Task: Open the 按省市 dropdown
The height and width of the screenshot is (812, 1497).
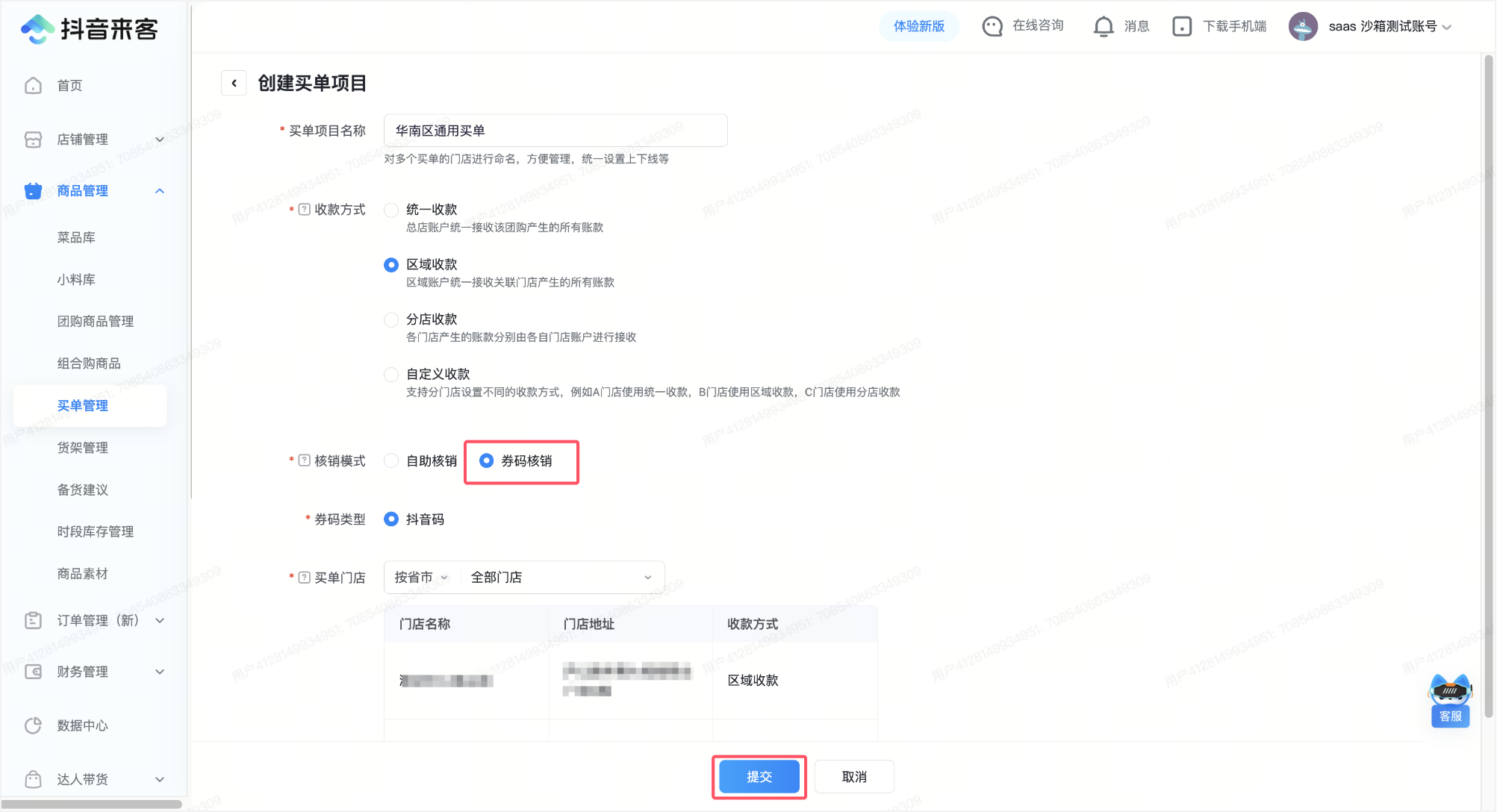Action: 420,577
